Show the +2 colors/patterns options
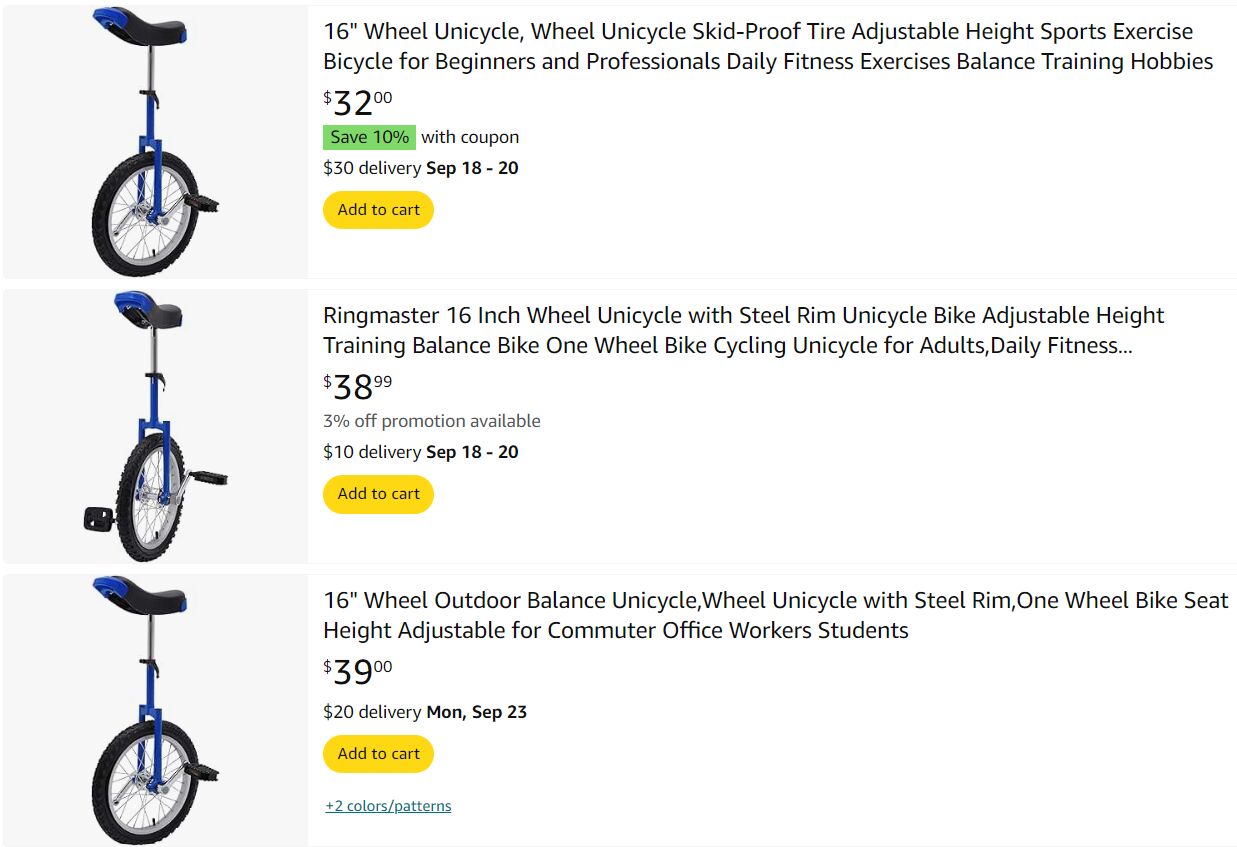Image resolution: width=1237 pixels, height=847 pixels. click(x=388, y=806)
